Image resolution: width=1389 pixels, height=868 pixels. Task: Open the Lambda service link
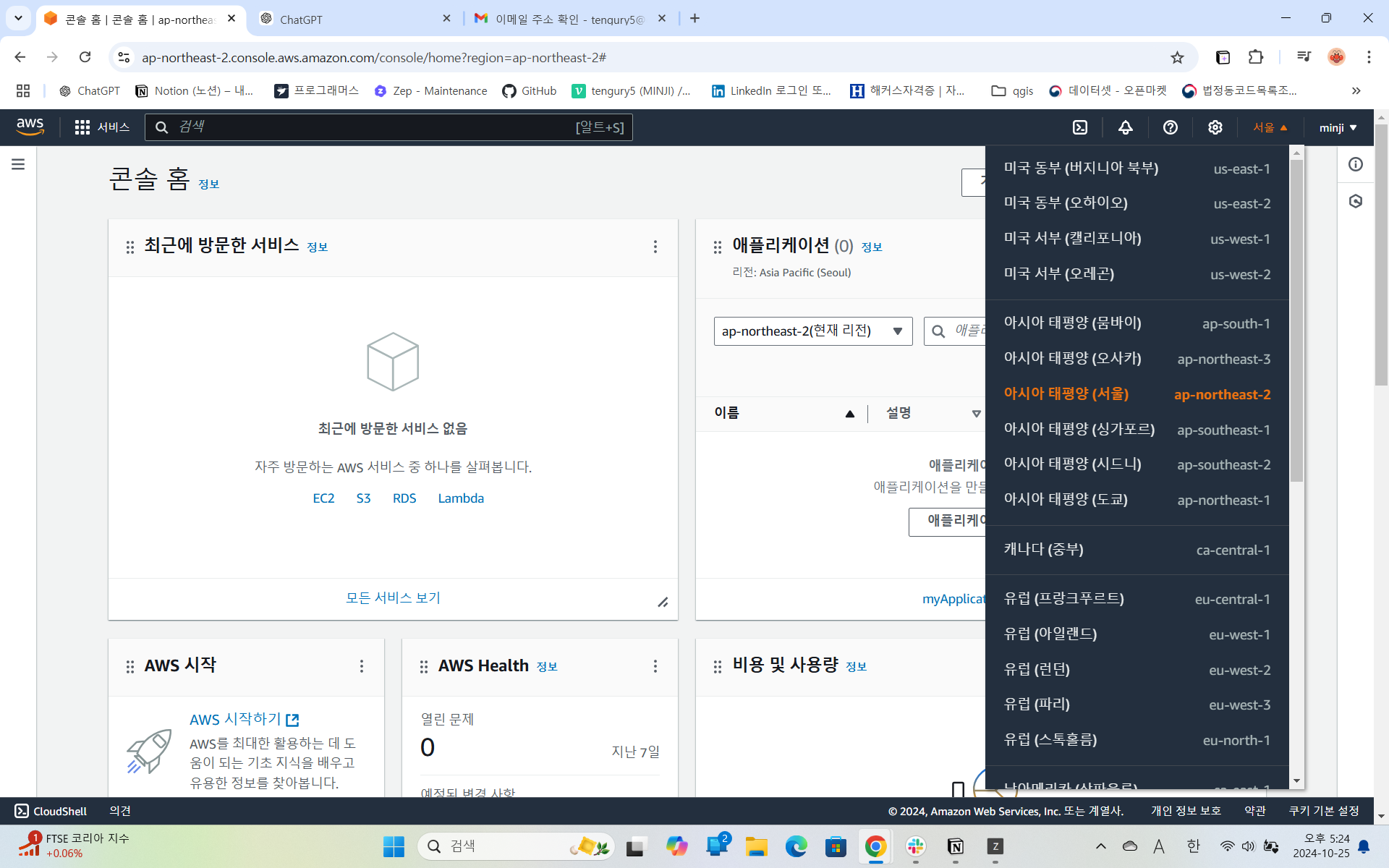point(461,498)
